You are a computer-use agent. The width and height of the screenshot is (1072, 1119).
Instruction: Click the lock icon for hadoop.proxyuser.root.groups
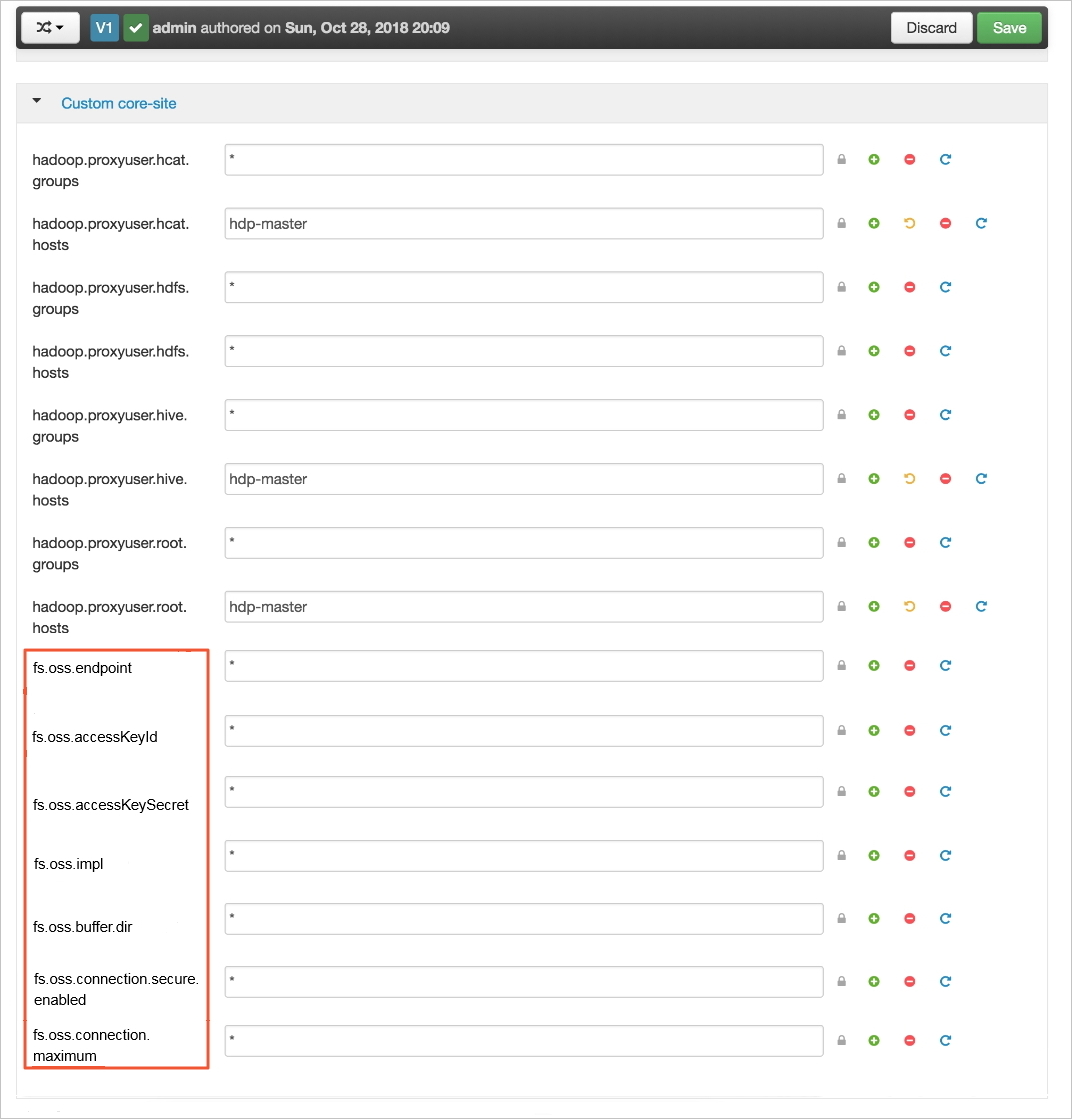tap(841, 542)
